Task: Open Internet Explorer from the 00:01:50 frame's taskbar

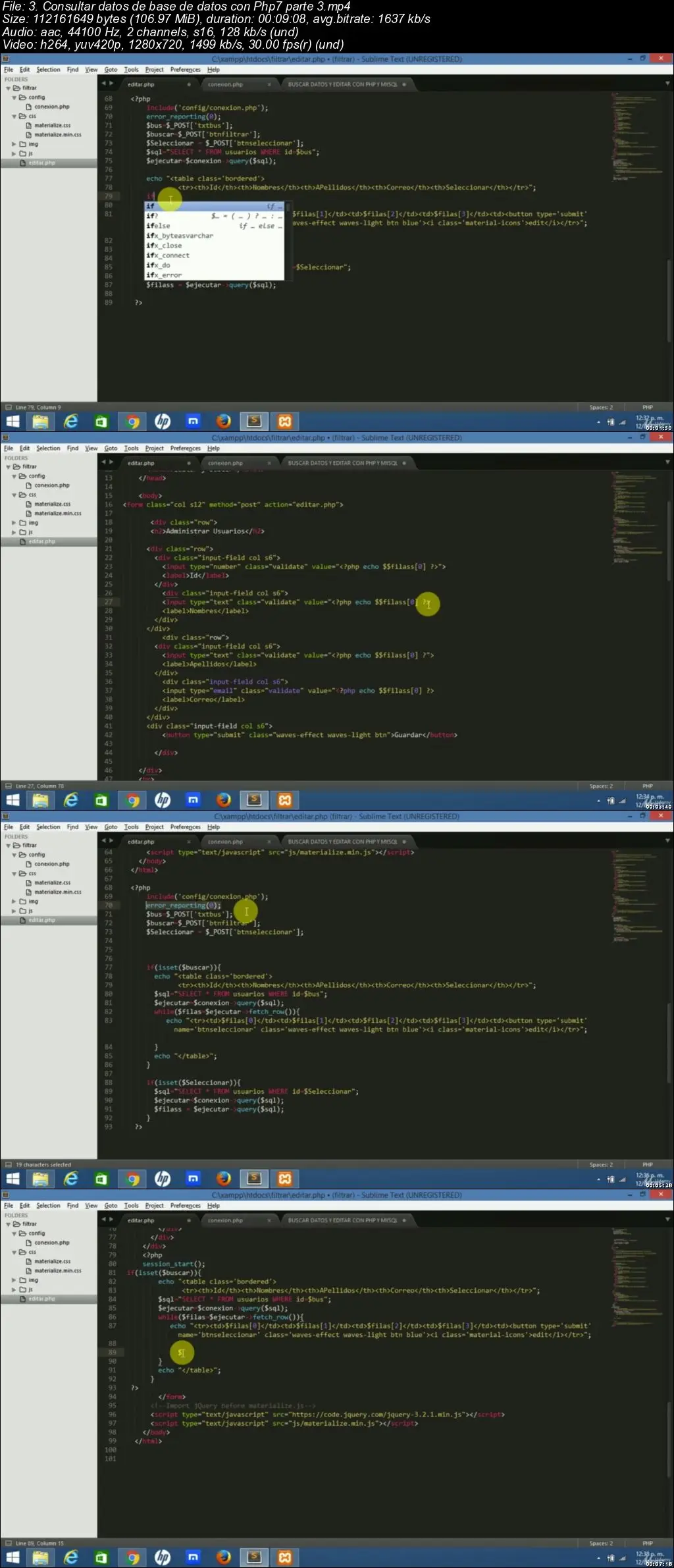Action: pyautogui.click(x=70, y=422)
